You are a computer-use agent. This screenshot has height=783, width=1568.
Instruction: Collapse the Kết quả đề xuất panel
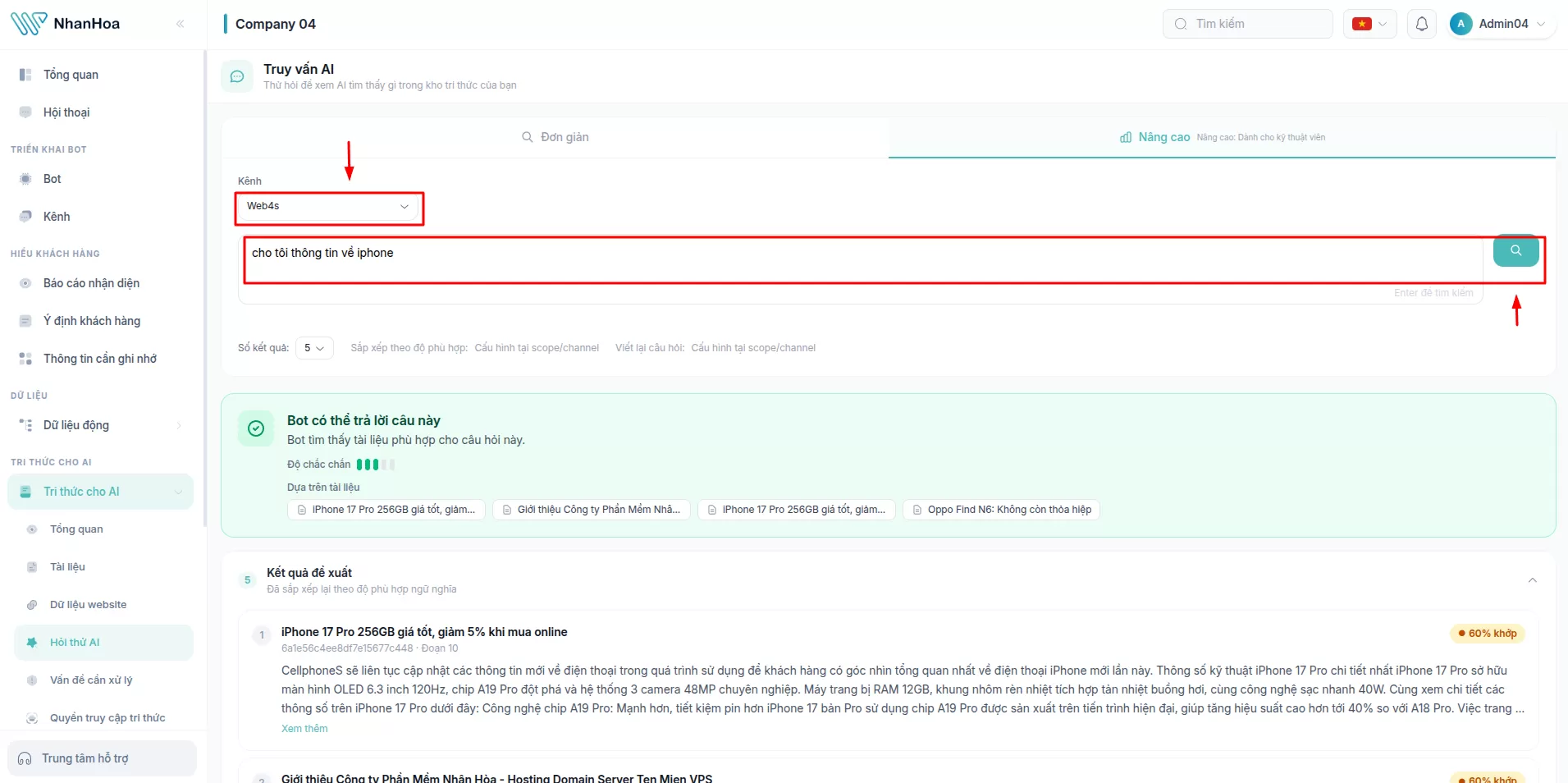(x=1532, y=580)
